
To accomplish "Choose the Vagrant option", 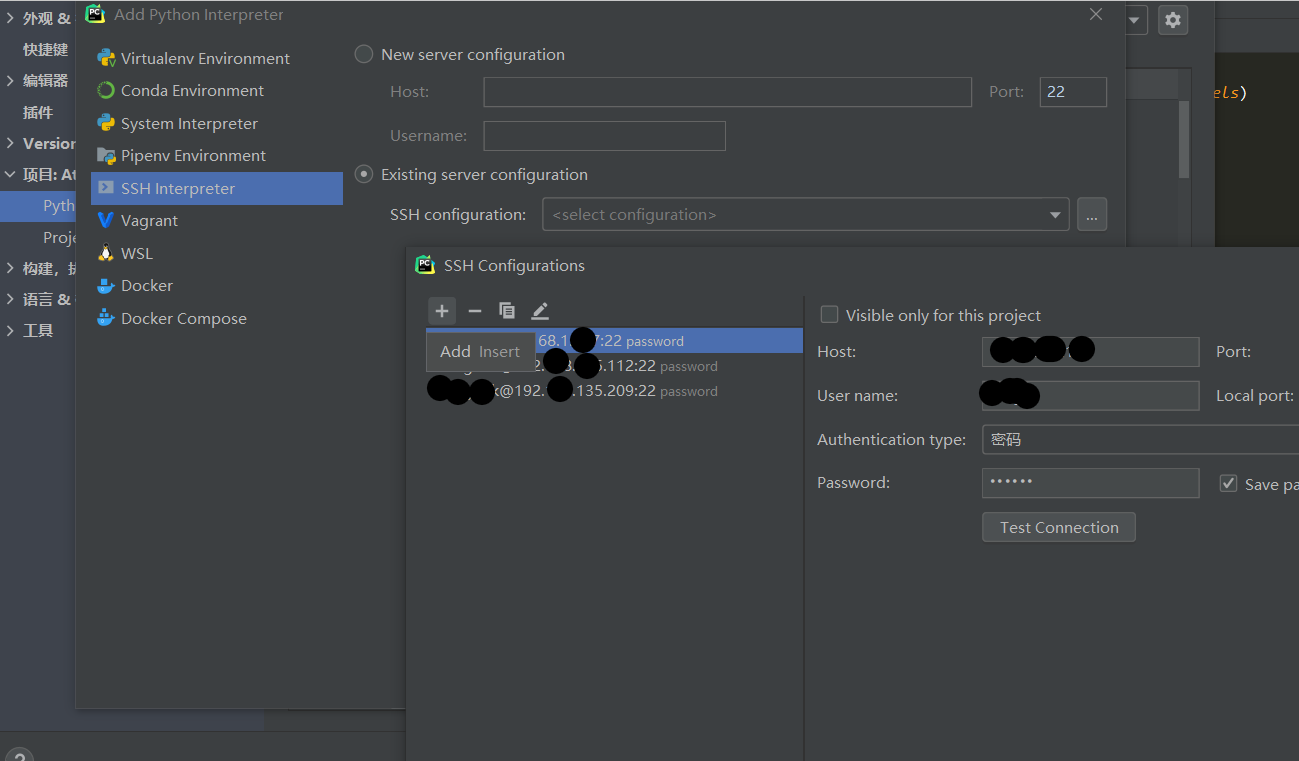I will [217, 220].
